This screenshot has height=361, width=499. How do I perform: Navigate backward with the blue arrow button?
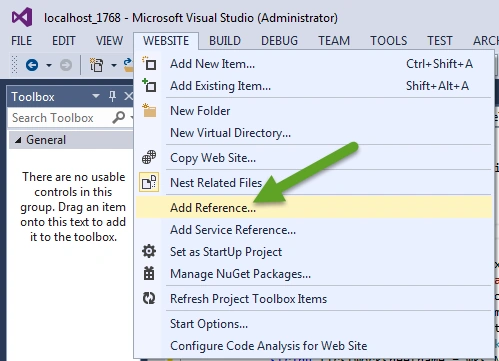[32, 65]
